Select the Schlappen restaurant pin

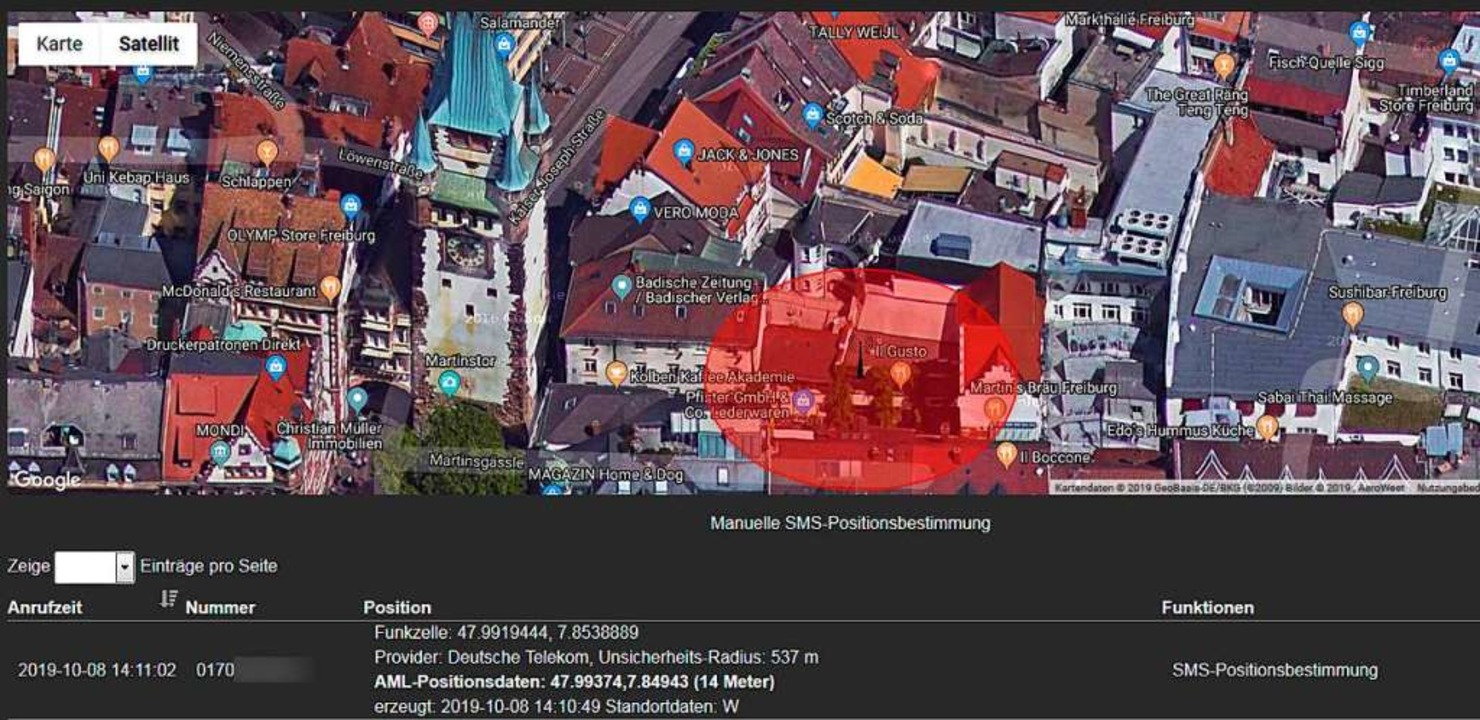[267, 153]
